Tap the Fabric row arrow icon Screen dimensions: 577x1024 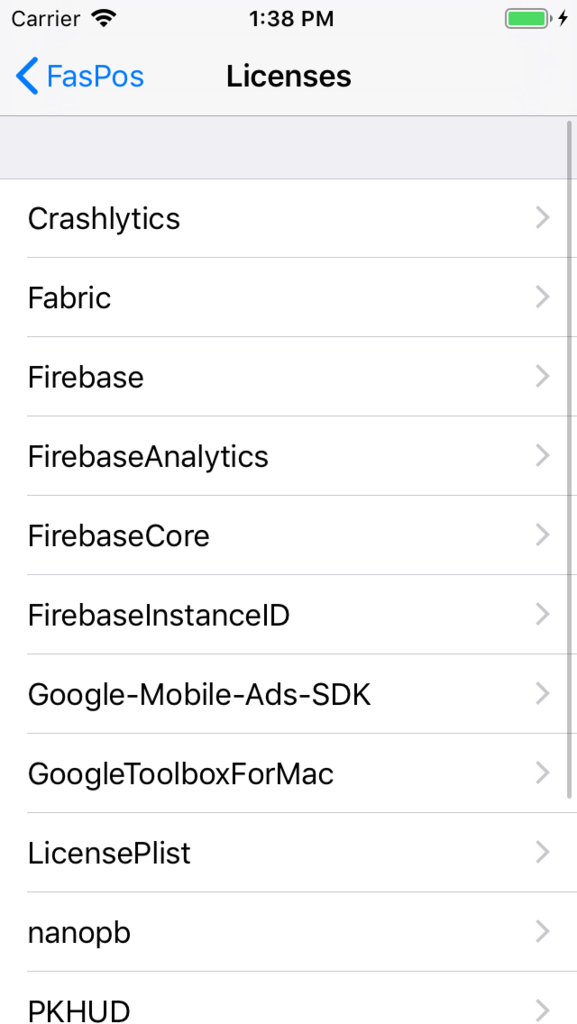[x=542, y=297]
